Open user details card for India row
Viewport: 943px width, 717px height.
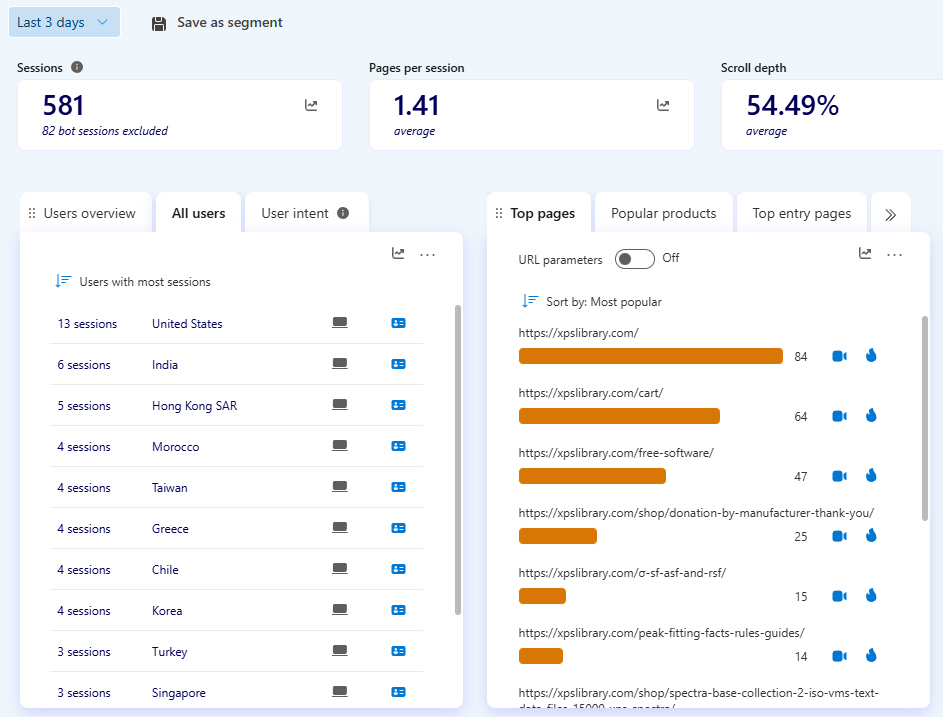coord(398,365)
